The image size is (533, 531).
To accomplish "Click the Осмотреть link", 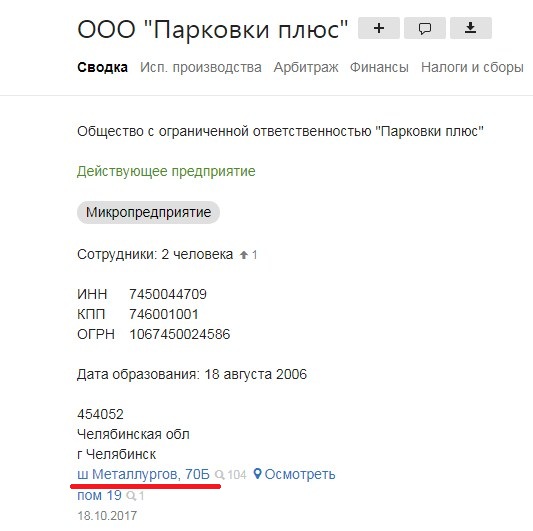I will click(x=300, y=474).
